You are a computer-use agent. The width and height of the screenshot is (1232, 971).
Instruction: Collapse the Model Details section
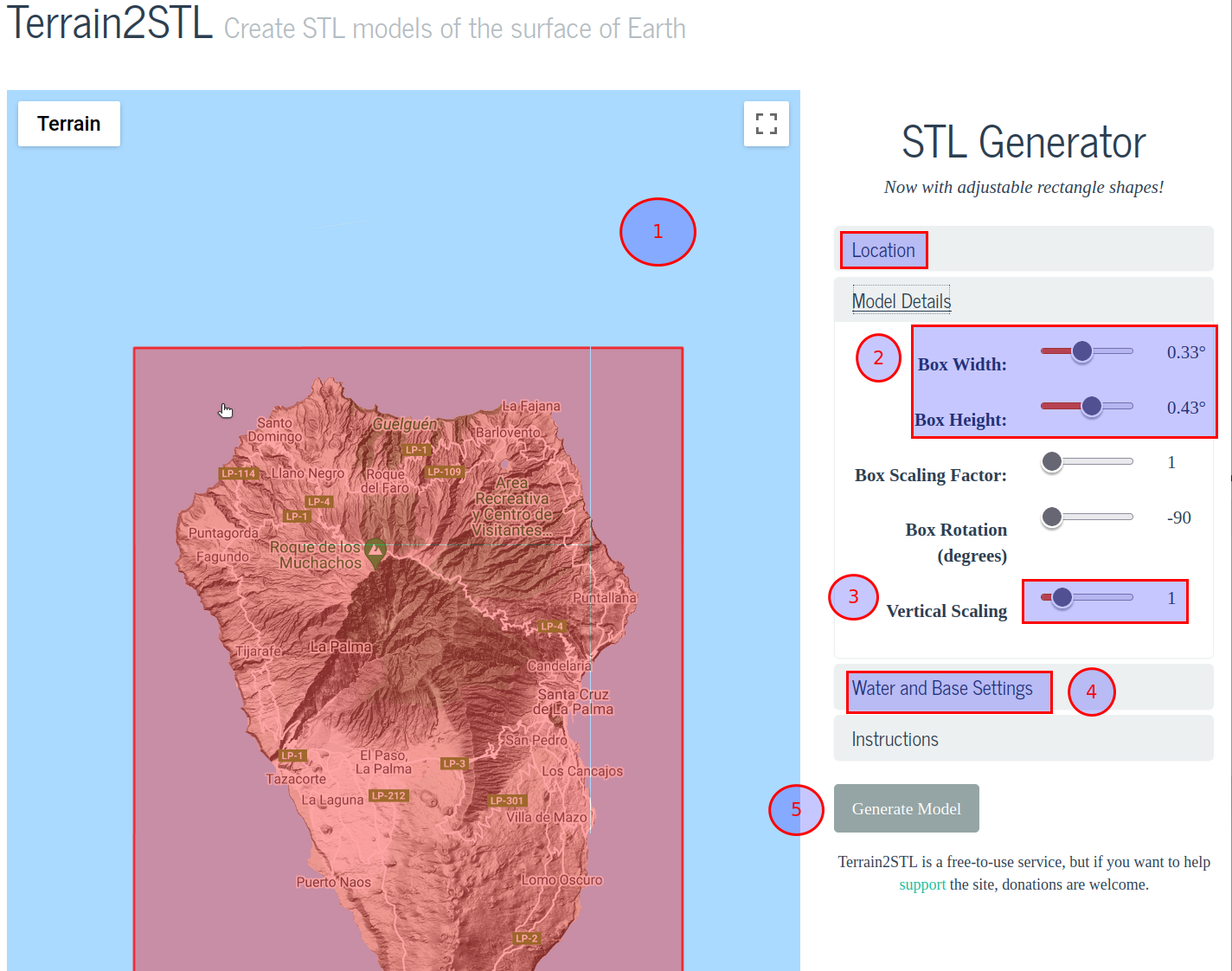pos(901,301)
